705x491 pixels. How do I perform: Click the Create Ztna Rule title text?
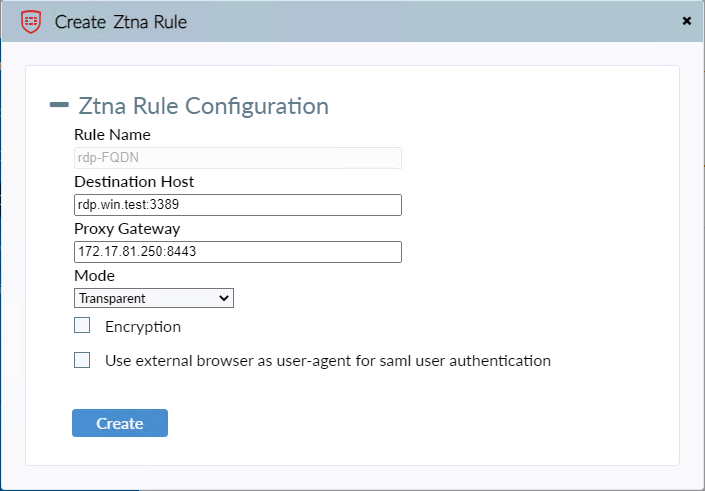point(120,21)
